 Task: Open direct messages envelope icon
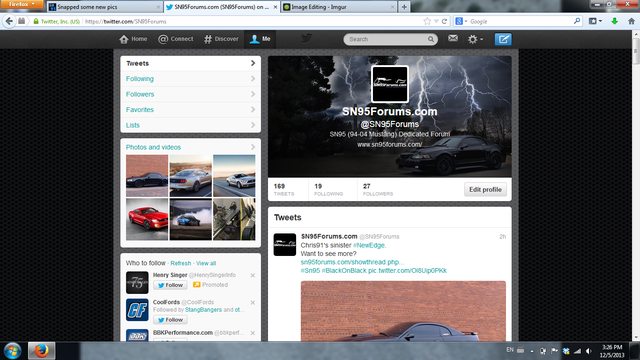click(453, 38)
